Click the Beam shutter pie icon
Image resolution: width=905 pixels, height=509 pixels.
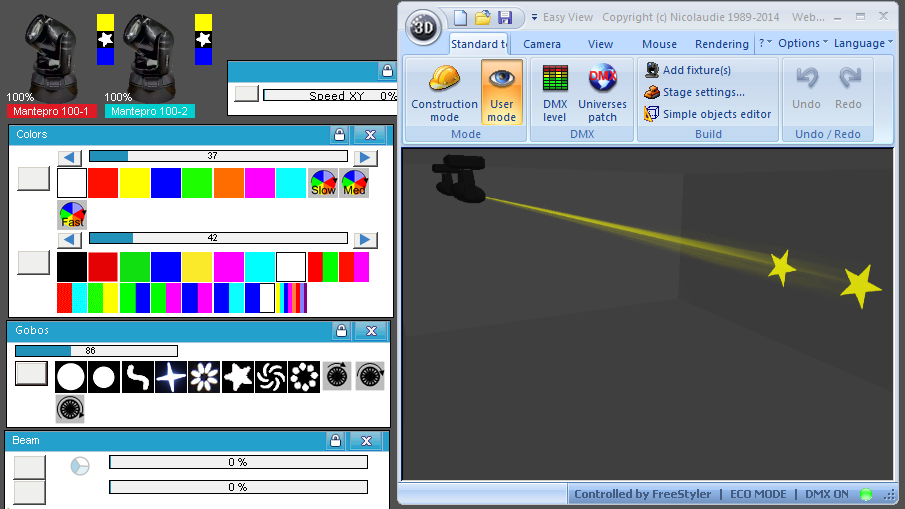coord(80,466)
